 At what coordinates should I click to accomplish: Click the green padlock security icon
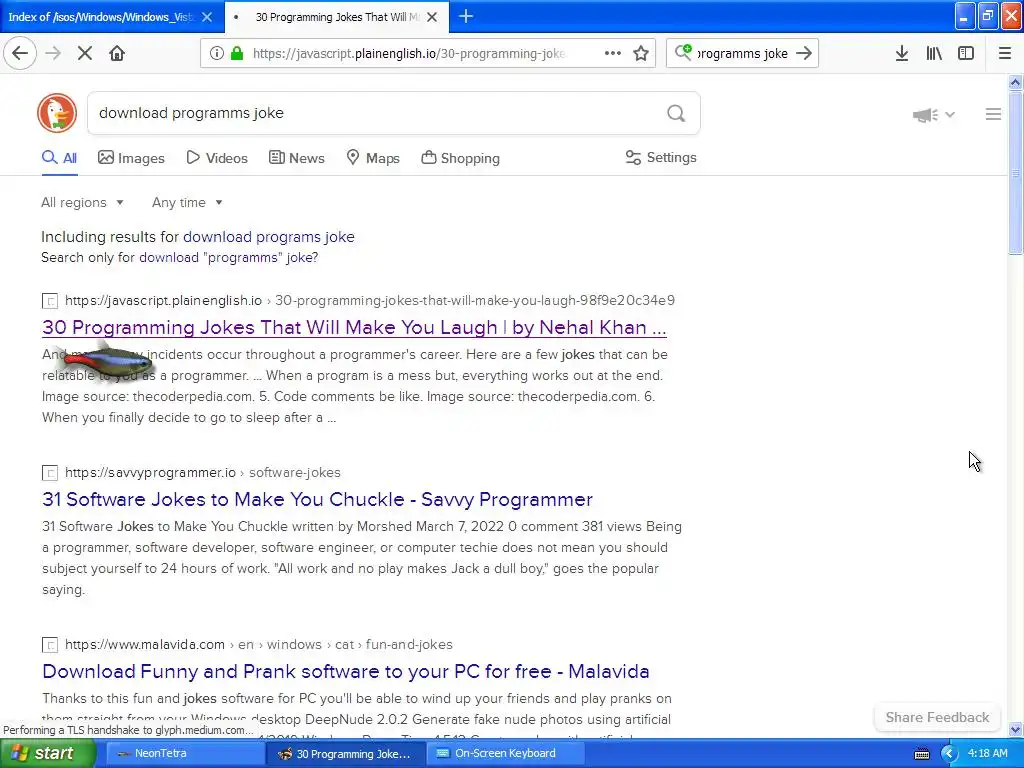tap(237, 53)
